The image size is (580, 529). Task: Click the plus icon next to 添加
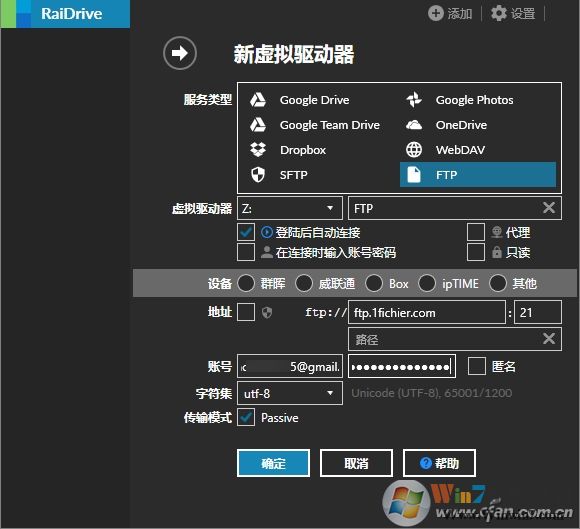pos(435,14)
